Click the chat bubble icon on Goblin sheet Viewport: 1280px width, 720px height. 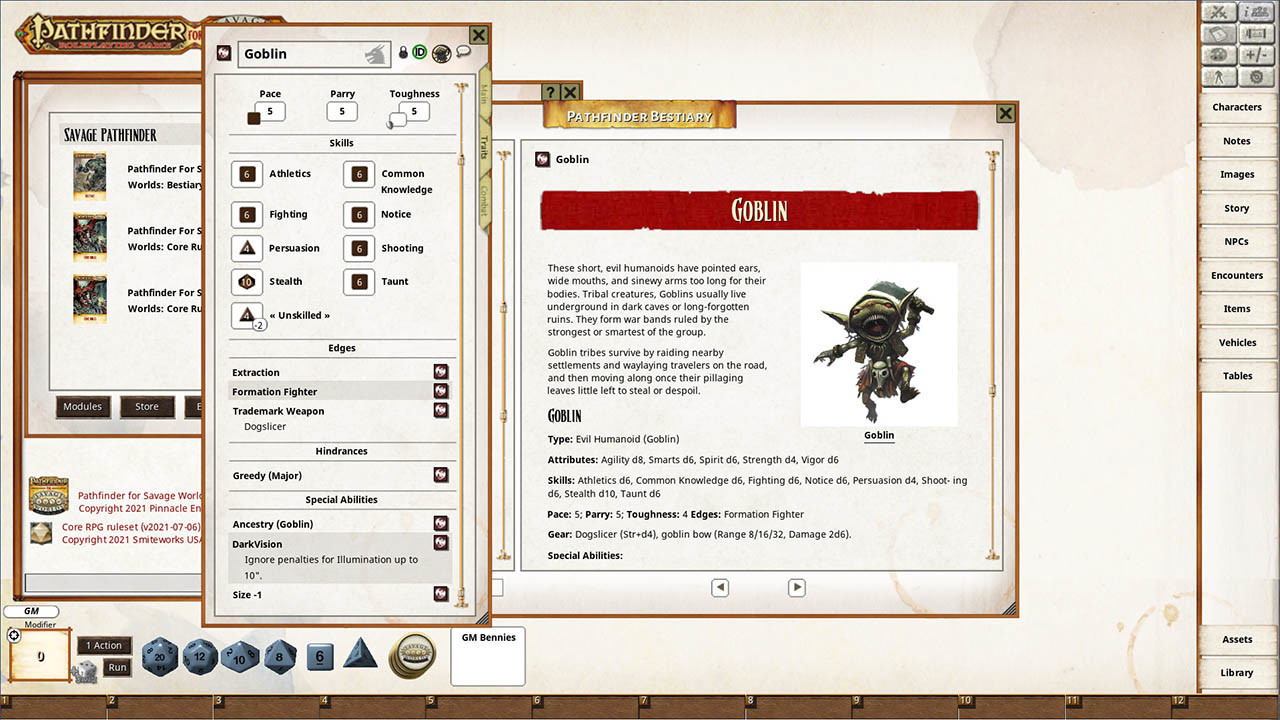coord(463,53)
